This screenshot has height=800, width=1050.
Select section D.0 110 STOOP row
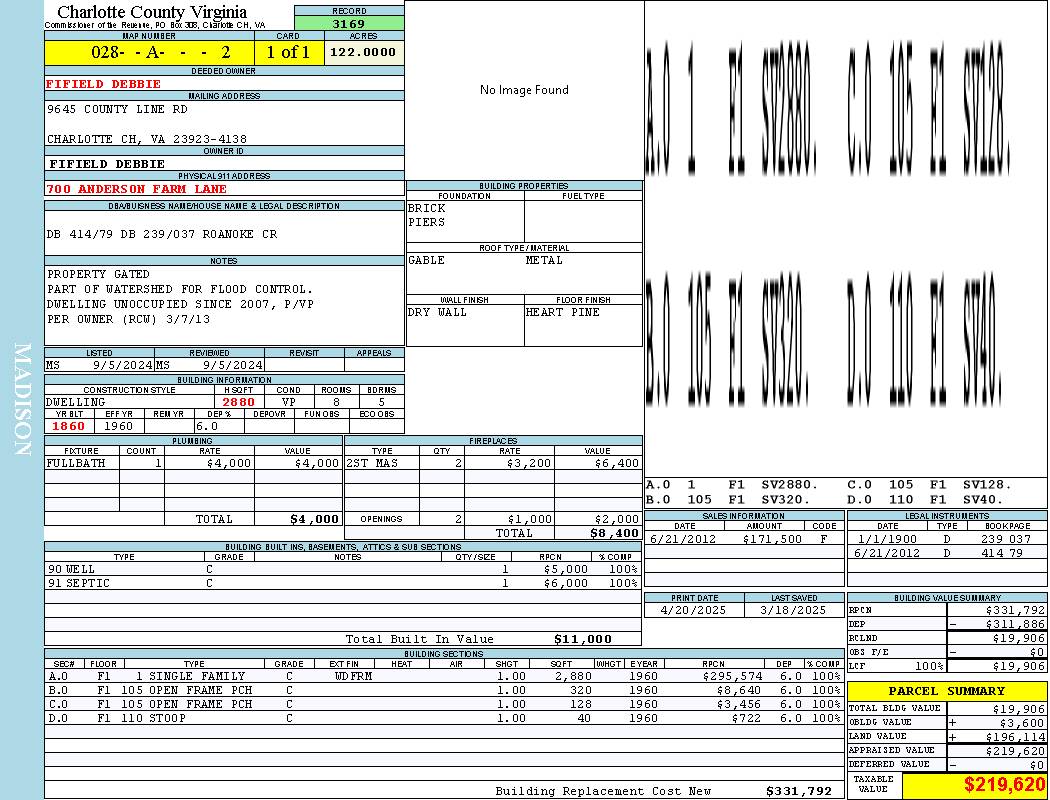click(444, 719)
